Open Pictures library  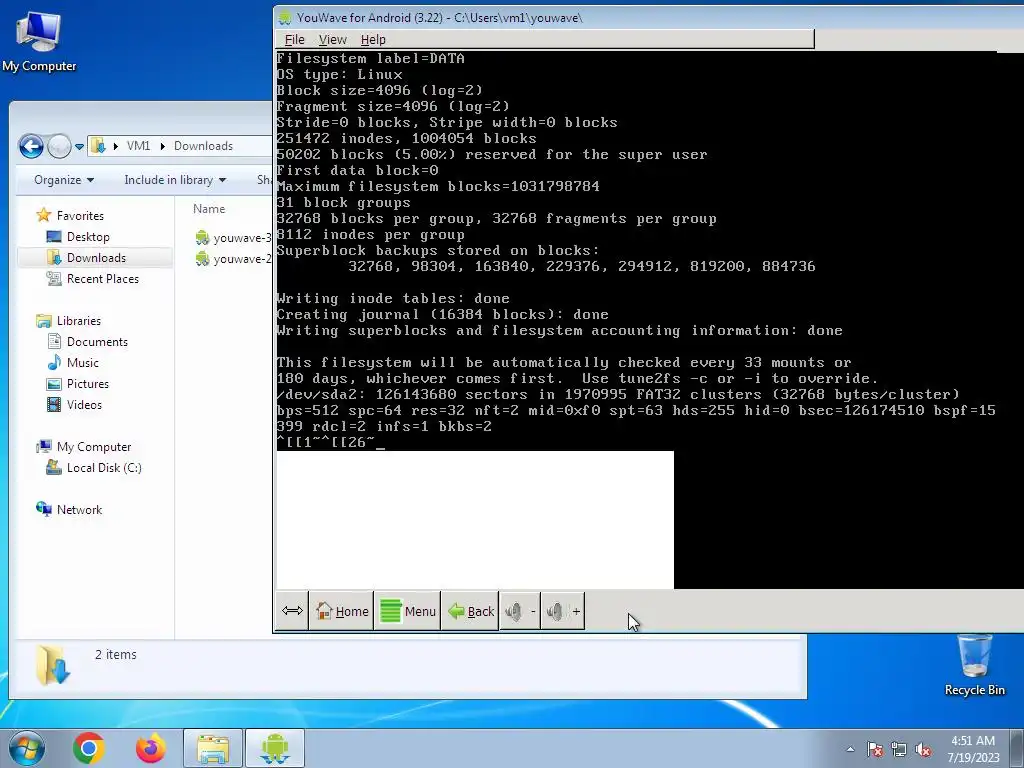88,383
